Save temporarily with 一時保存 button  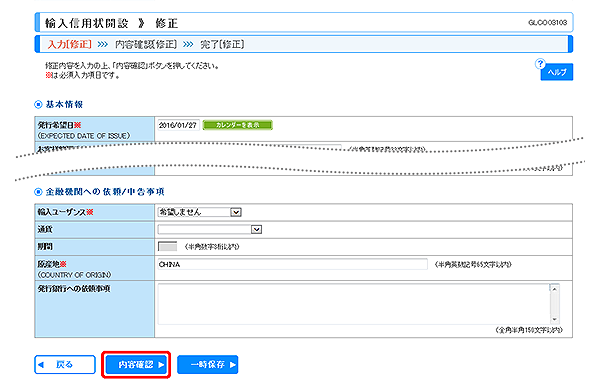[207, 365]
